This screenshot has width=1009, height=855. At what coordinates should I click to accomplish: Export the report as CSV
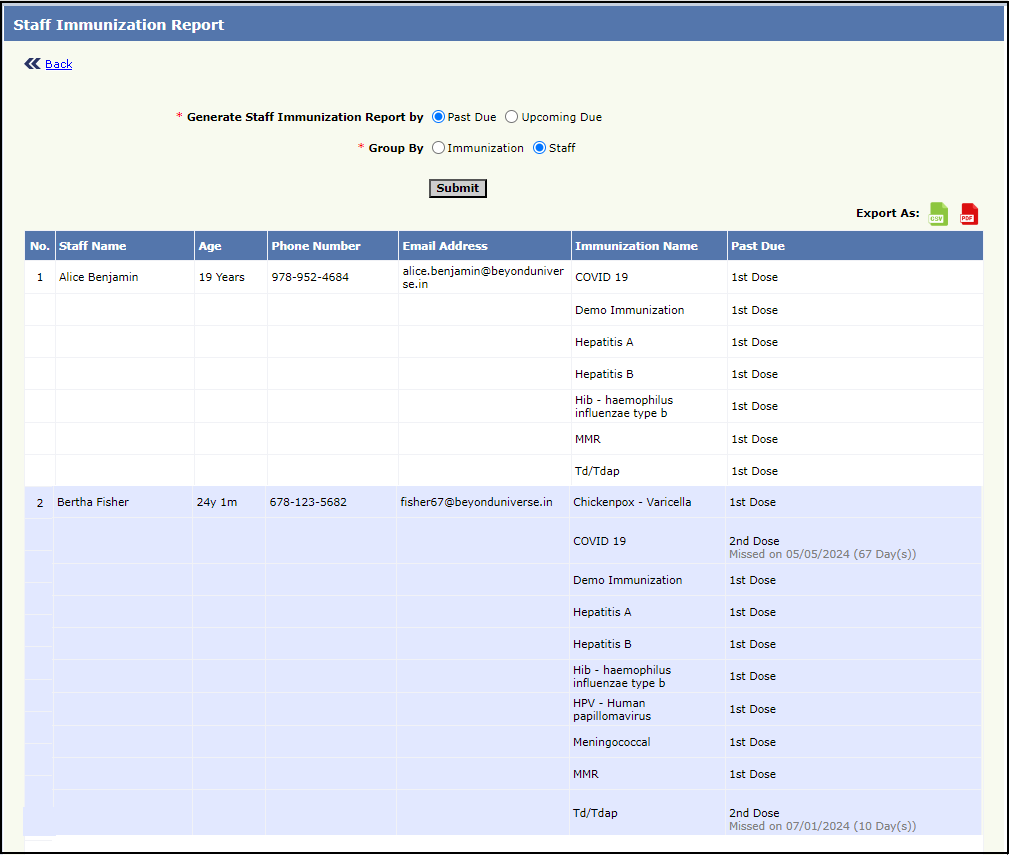[x=938, y=214]
